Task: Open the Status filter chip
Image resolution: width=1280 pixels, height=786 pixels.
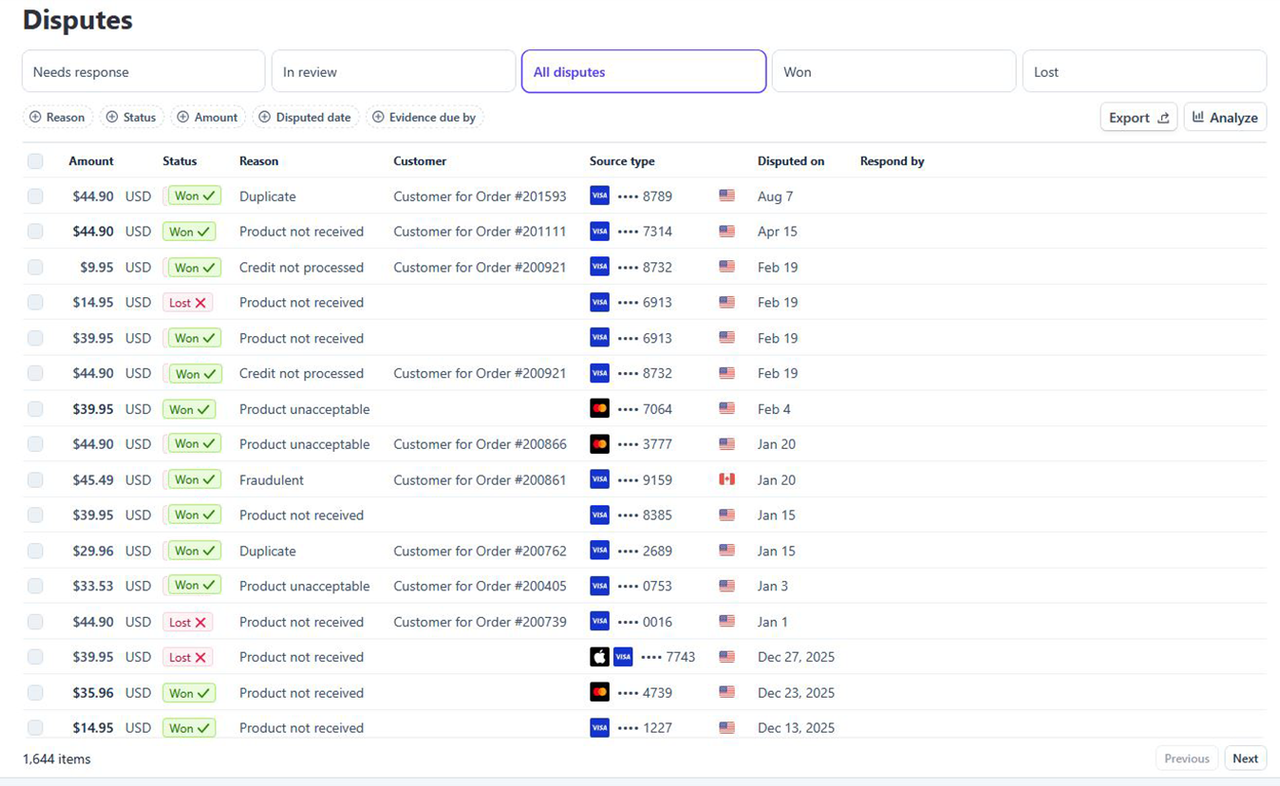Action: click(x=132, y=117)
